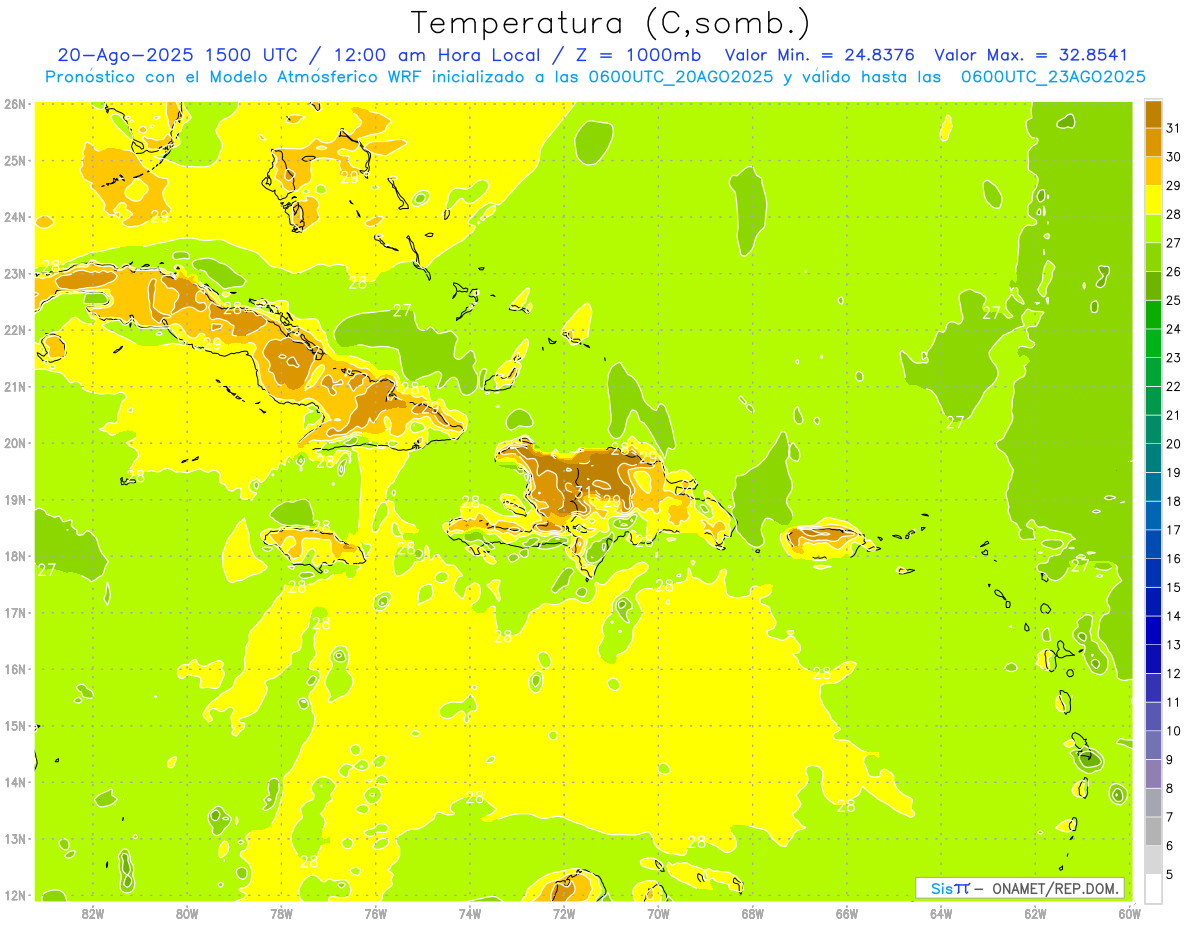
Task: Click the '14' label on the color scale
Action: (1173, 616)
